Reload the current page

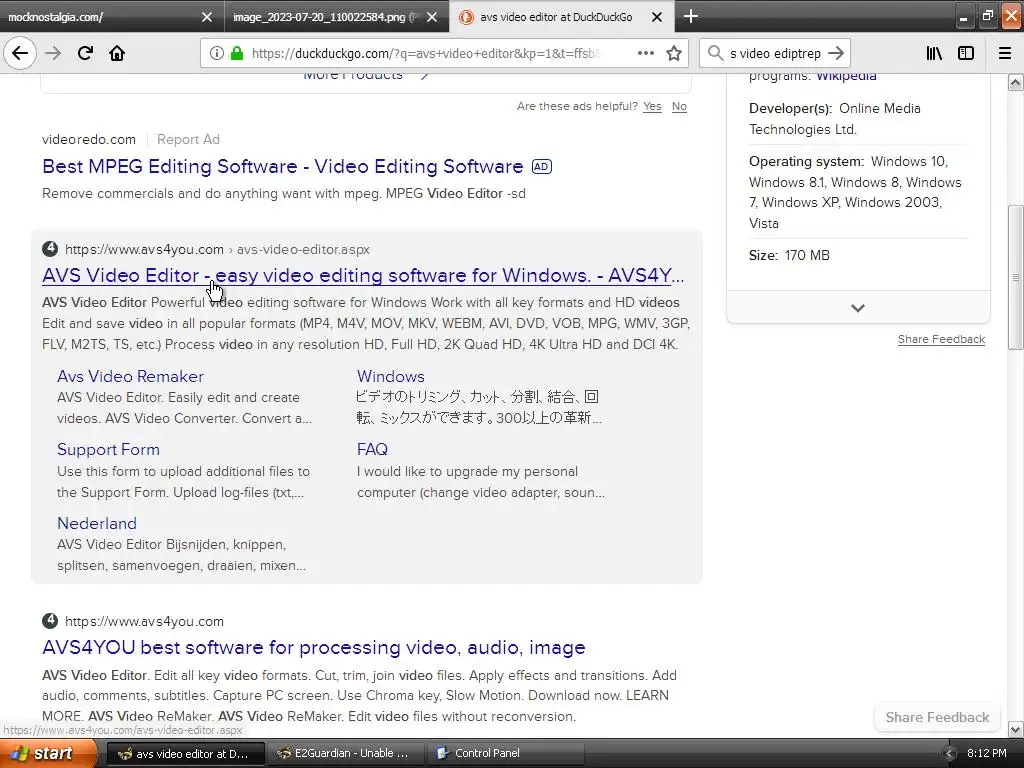(x=85, y=53)
